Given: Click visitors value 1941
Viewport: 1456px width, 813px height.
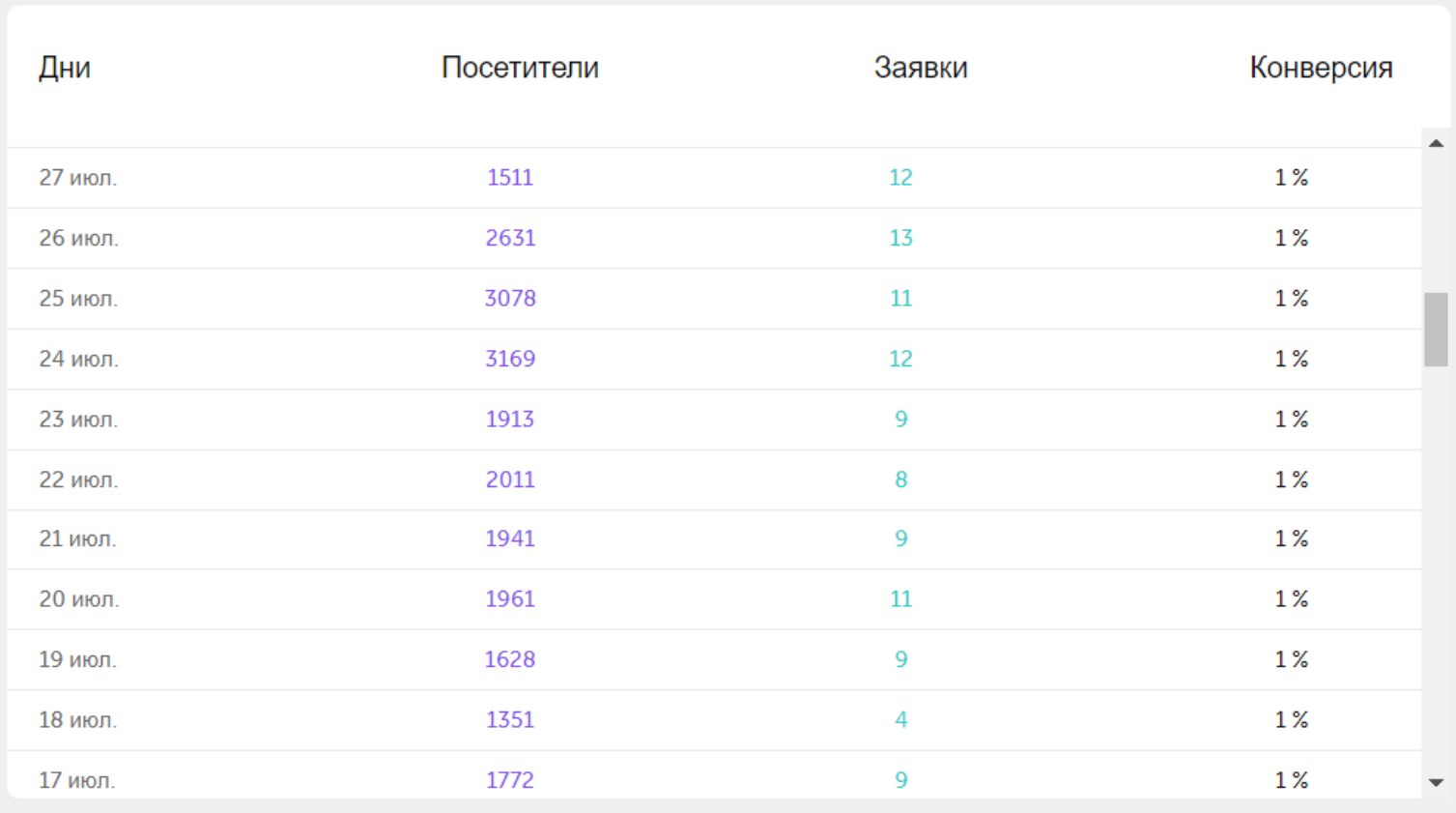Looking at the screenshot, I should point(510,538).
